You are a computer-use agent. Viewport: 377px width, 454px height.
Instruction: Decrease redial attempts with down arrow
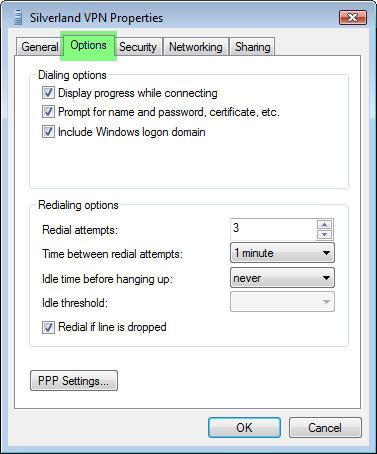(x=324, y=234)
